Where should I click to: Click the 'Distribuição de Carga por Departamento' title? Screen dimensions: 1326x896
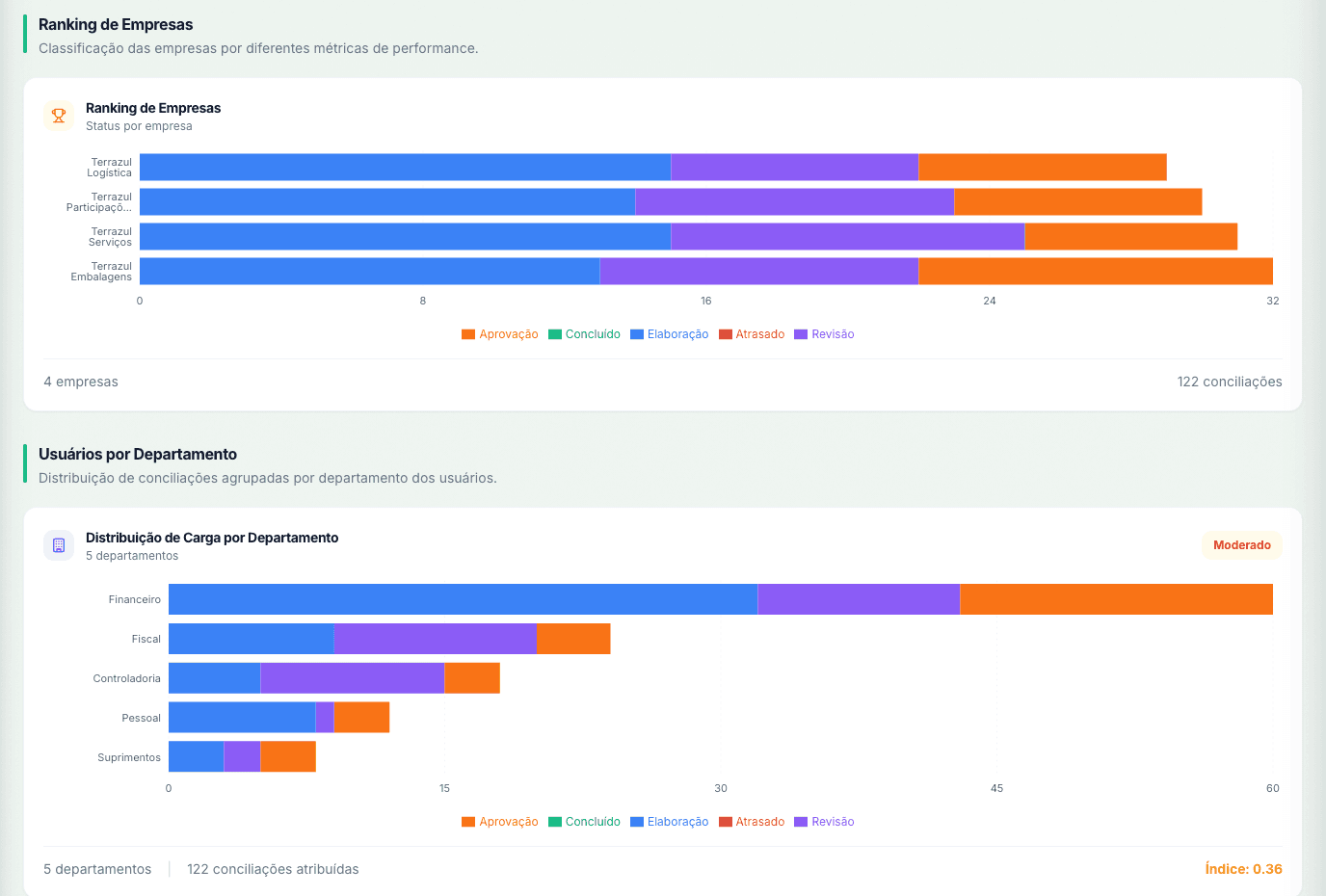pyautogui.click(x=212, y=538)
